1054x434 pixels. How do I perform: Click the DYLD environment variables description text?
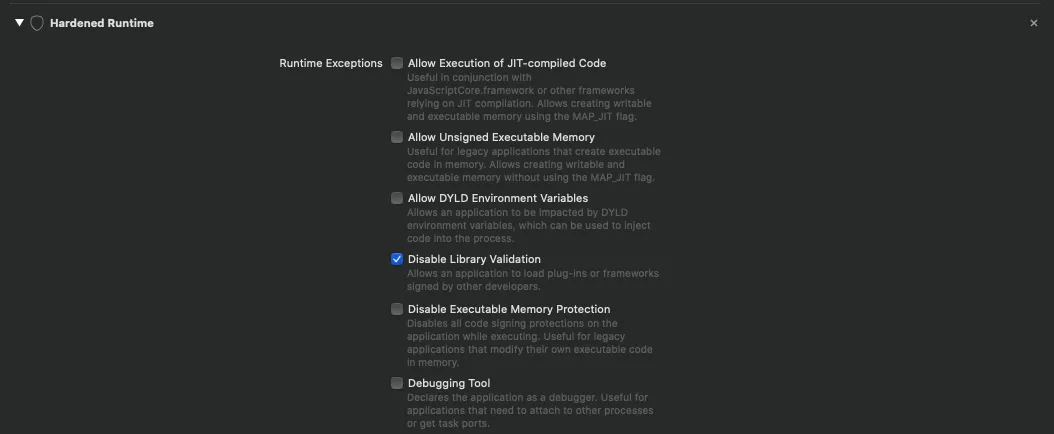(x=531, y=225)
